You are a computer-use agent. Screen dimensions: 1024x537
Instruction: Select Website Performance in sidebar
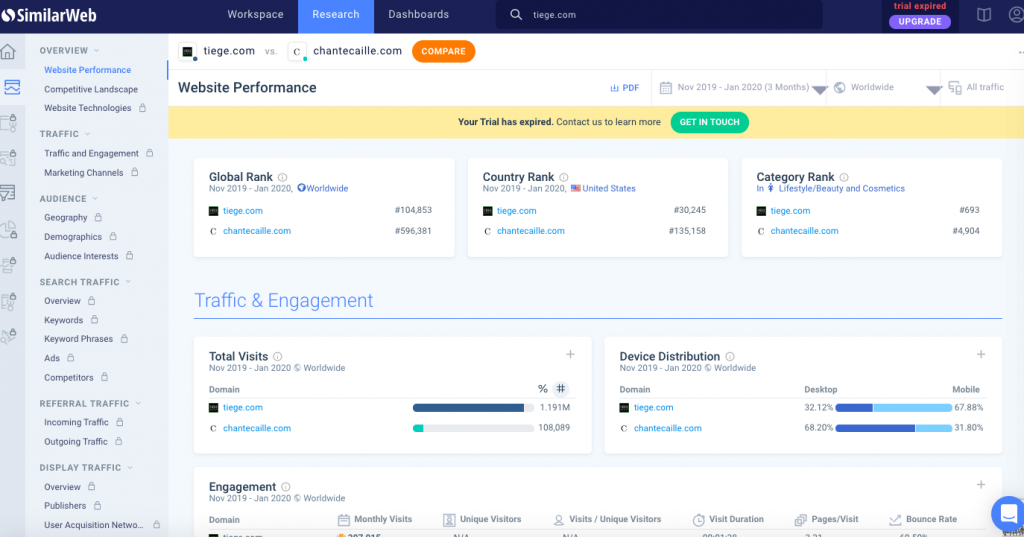pos(88,70)
